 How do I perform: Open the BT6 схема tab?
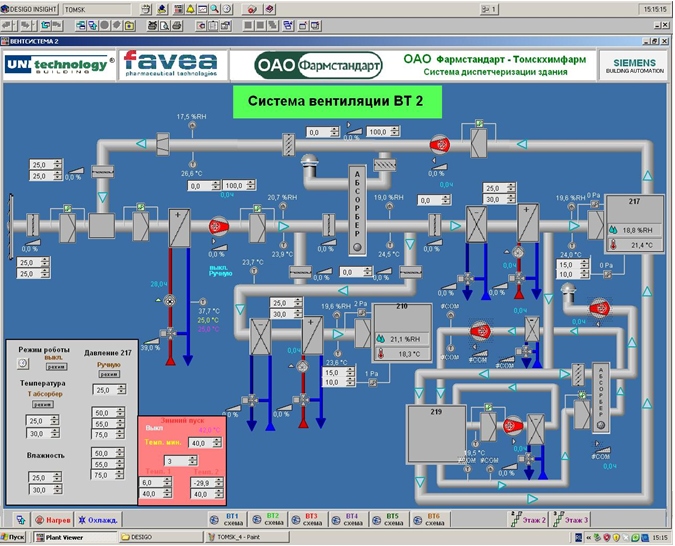[x=429, y=519]
